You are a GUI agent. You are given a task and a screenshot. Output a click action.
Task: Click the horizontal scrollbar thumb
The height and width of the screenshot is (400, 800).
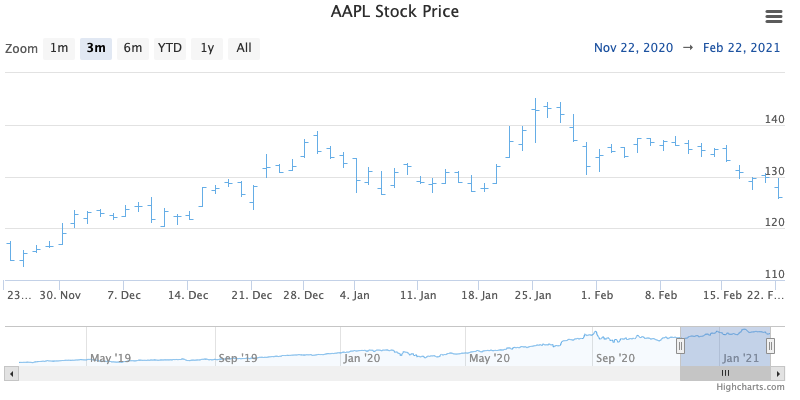tap(726, 373)
